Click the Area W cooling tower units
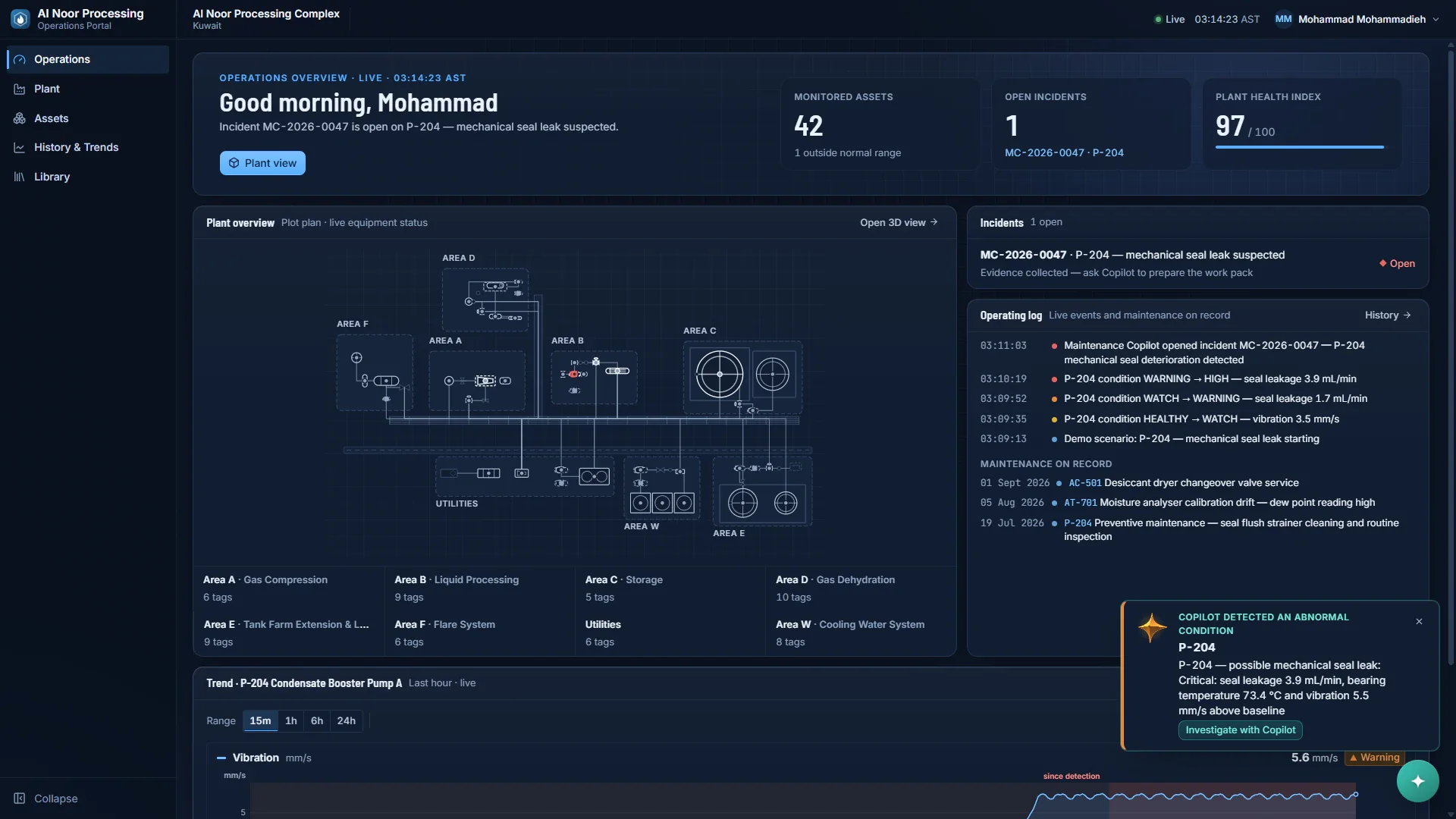 [662, 503]
